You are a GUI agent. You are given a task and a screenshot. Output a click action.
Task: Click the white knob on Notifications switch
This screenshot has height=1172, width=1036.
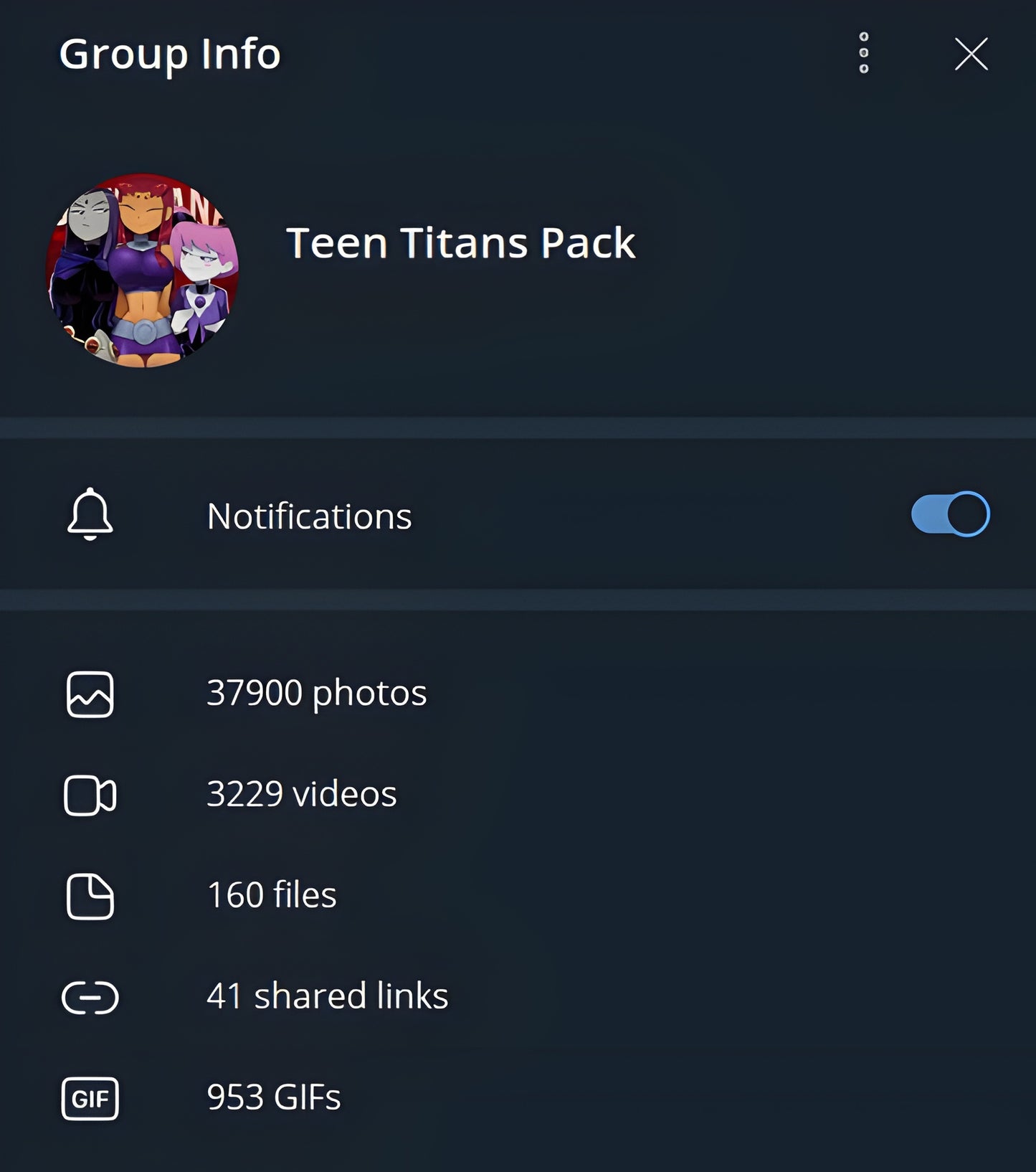(968, 514)
